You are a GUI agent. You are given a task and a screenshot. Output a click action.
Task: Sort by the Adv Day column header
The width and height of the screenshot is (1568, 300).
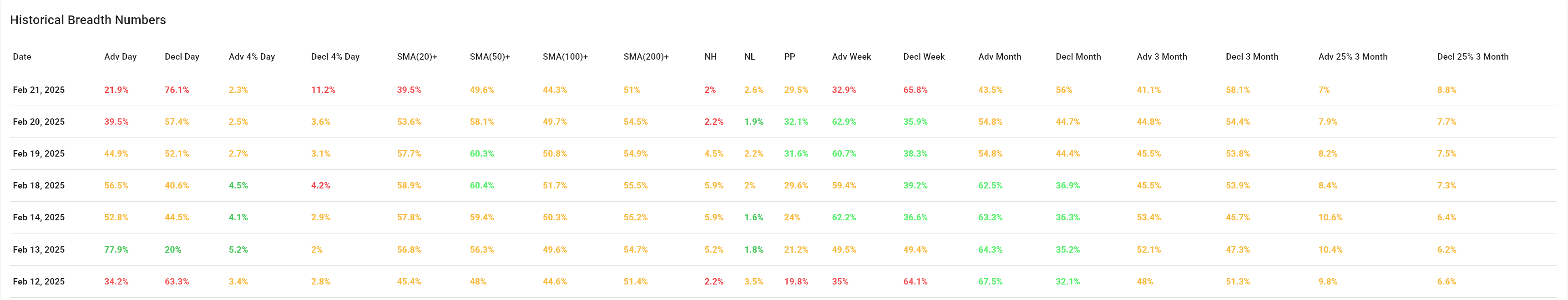(120, 56)
